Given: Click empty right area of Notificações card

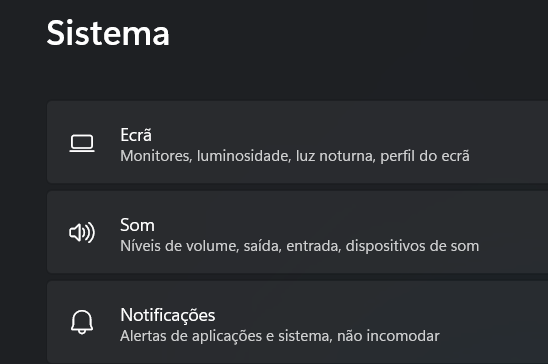Looking at the screenshot, I should point(495,322).
